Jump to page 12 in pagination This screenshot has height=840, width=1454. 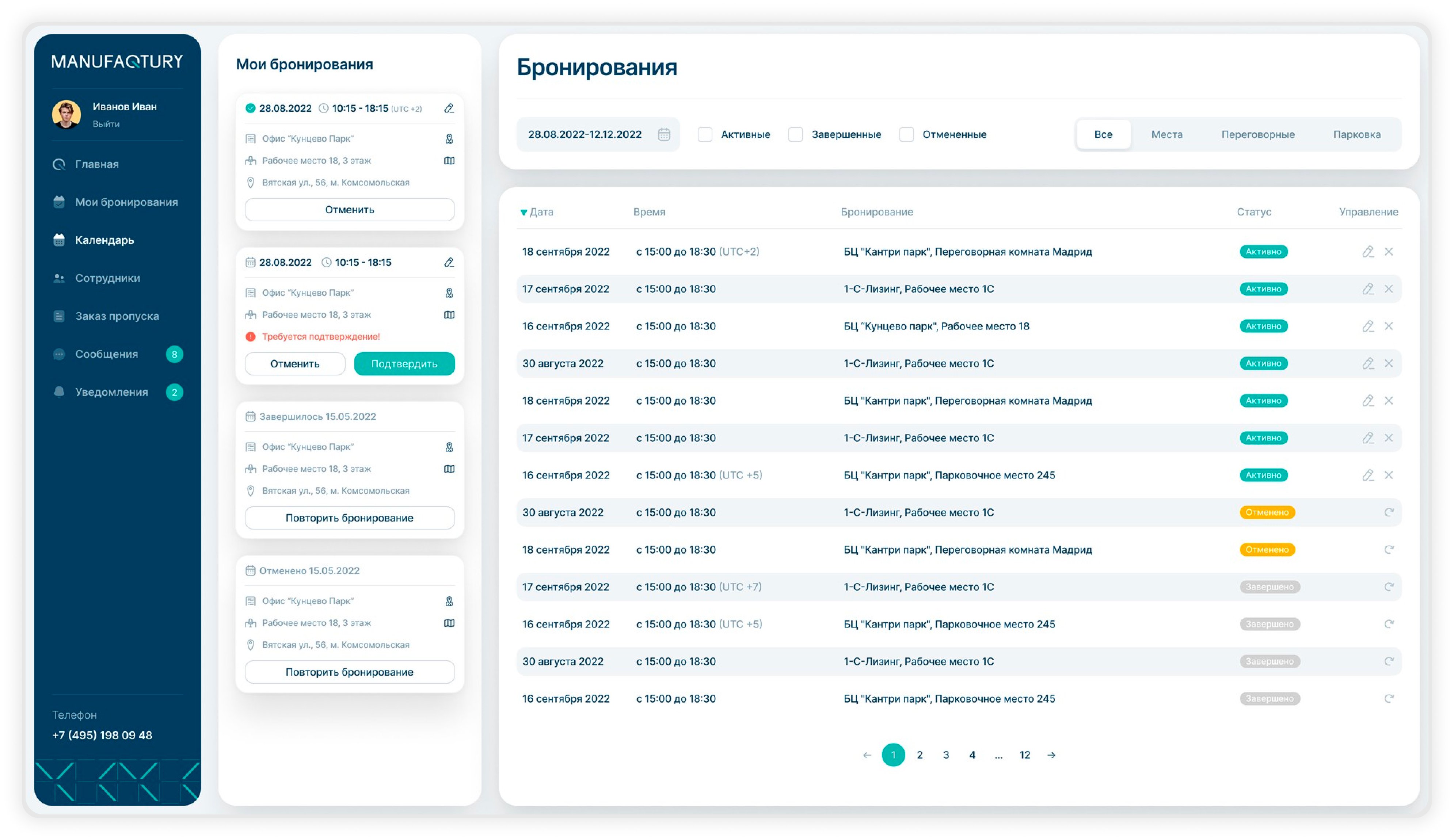(x=1025, y=755)
